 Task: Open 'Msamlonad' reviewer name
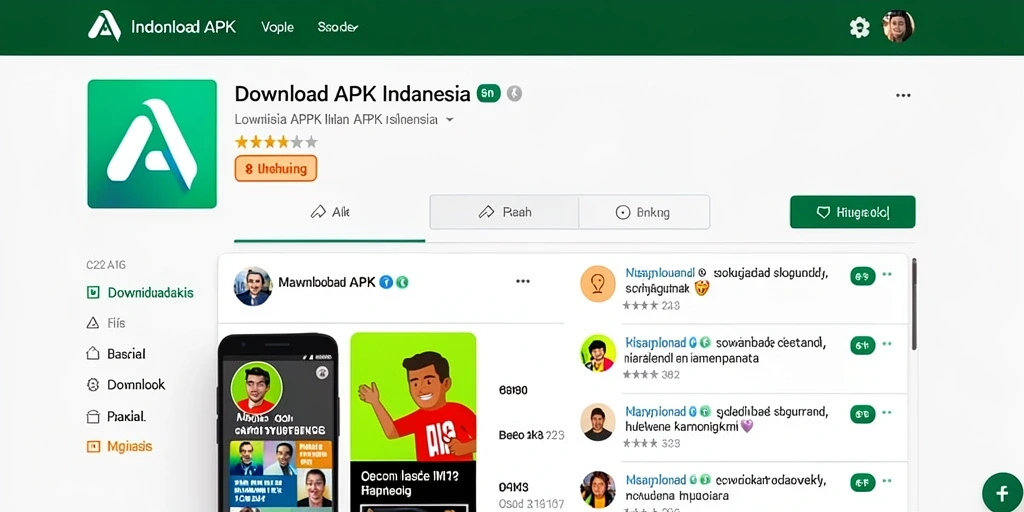point(656,480)
